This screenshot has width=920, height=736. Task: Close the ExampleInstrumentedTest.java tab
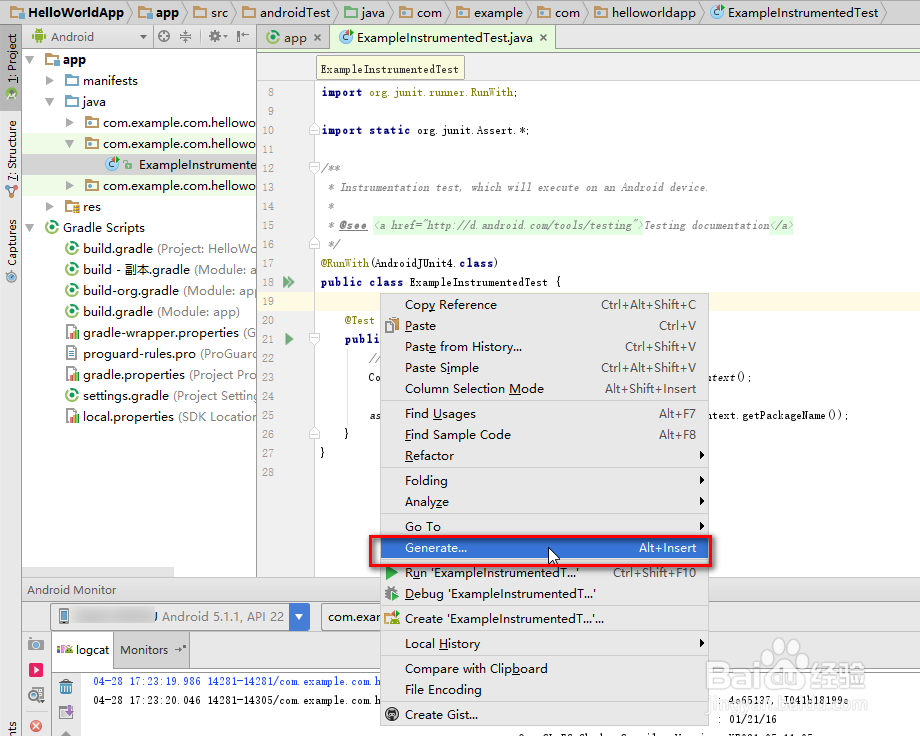[x=543, y=38]
